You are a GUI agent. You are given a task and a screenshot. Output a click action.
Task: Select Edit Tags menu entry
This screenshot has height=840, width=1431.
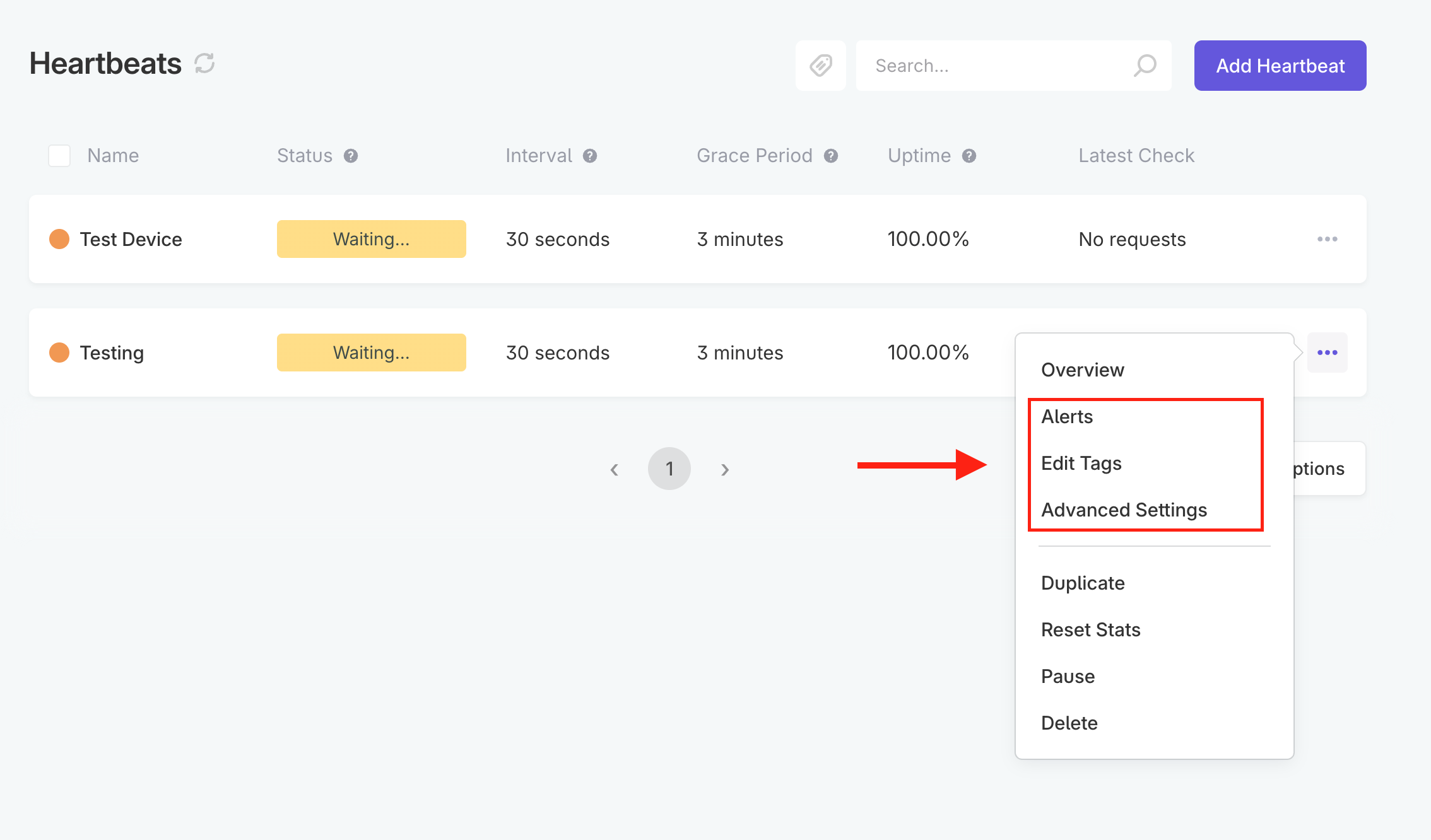point(1081,464)
